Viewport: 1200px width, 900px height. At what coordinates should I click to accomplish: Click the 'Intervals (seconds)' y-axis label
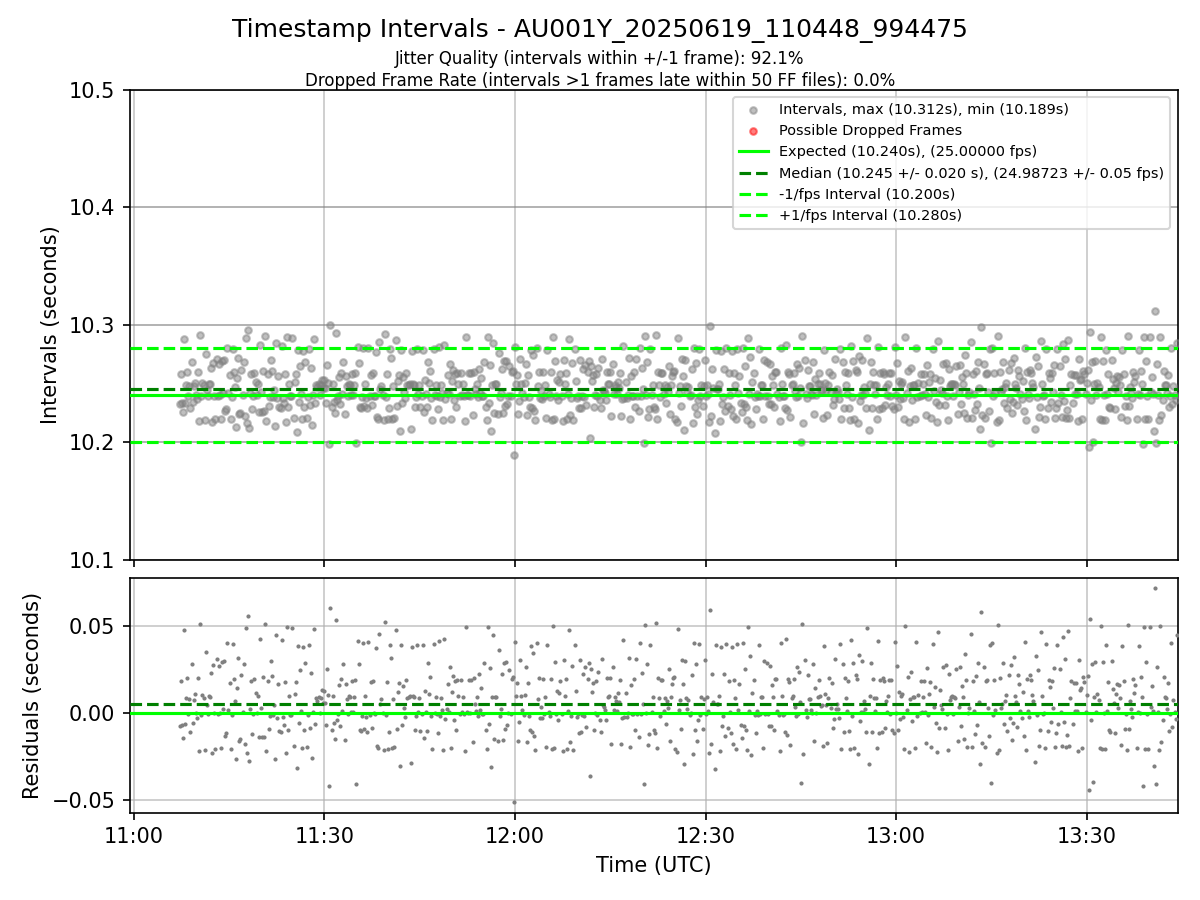click(x=50, y=325)
